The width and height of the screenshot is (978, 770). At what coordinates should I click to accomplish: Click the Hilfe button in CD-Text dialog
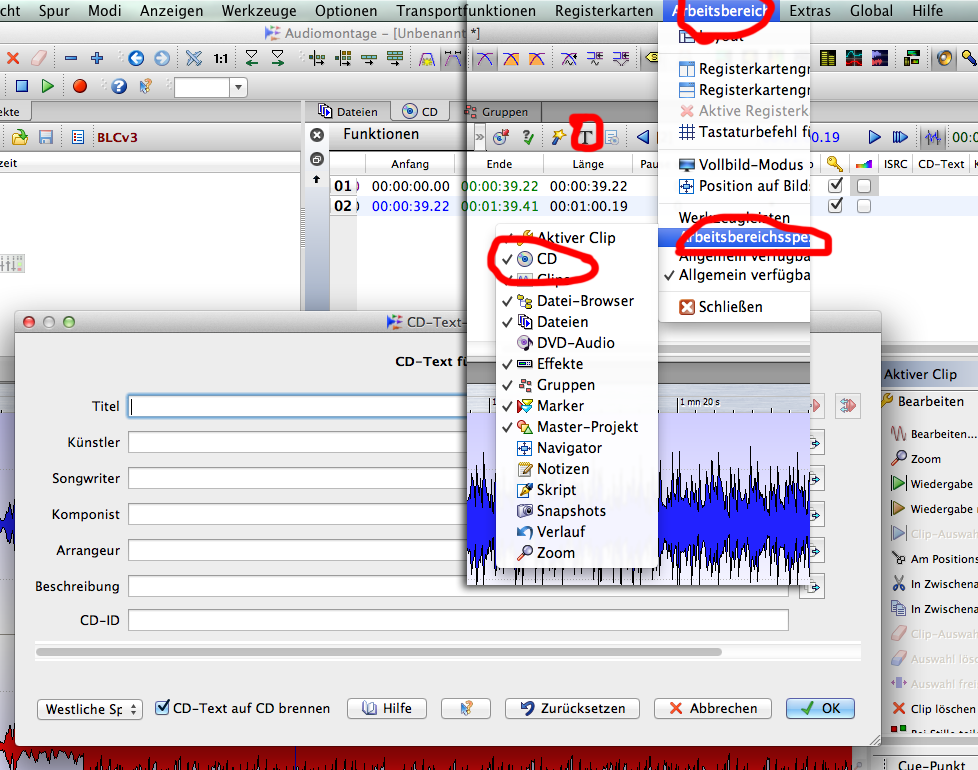pyautogui.click(x=387, y=708)
